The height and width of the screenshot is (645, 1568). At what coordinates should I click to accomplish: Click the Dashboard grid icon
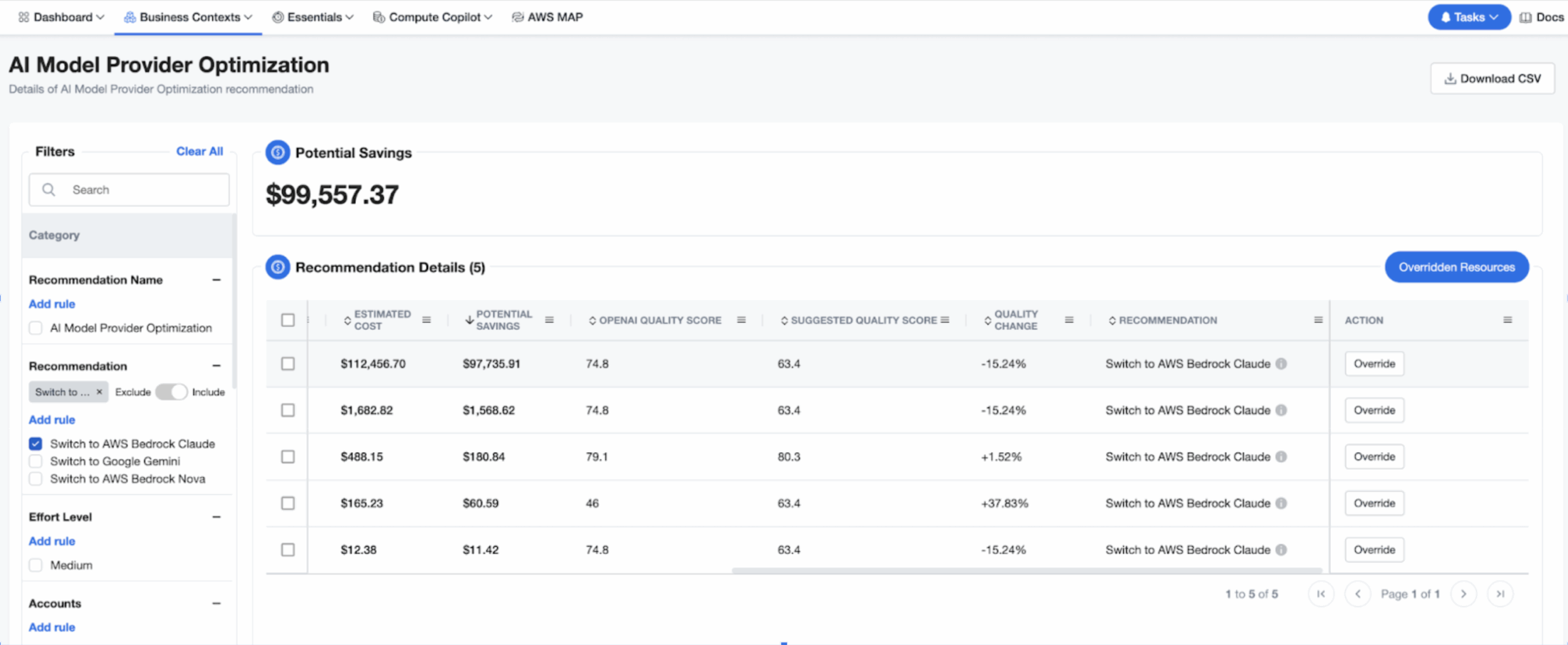coord(24,17)
